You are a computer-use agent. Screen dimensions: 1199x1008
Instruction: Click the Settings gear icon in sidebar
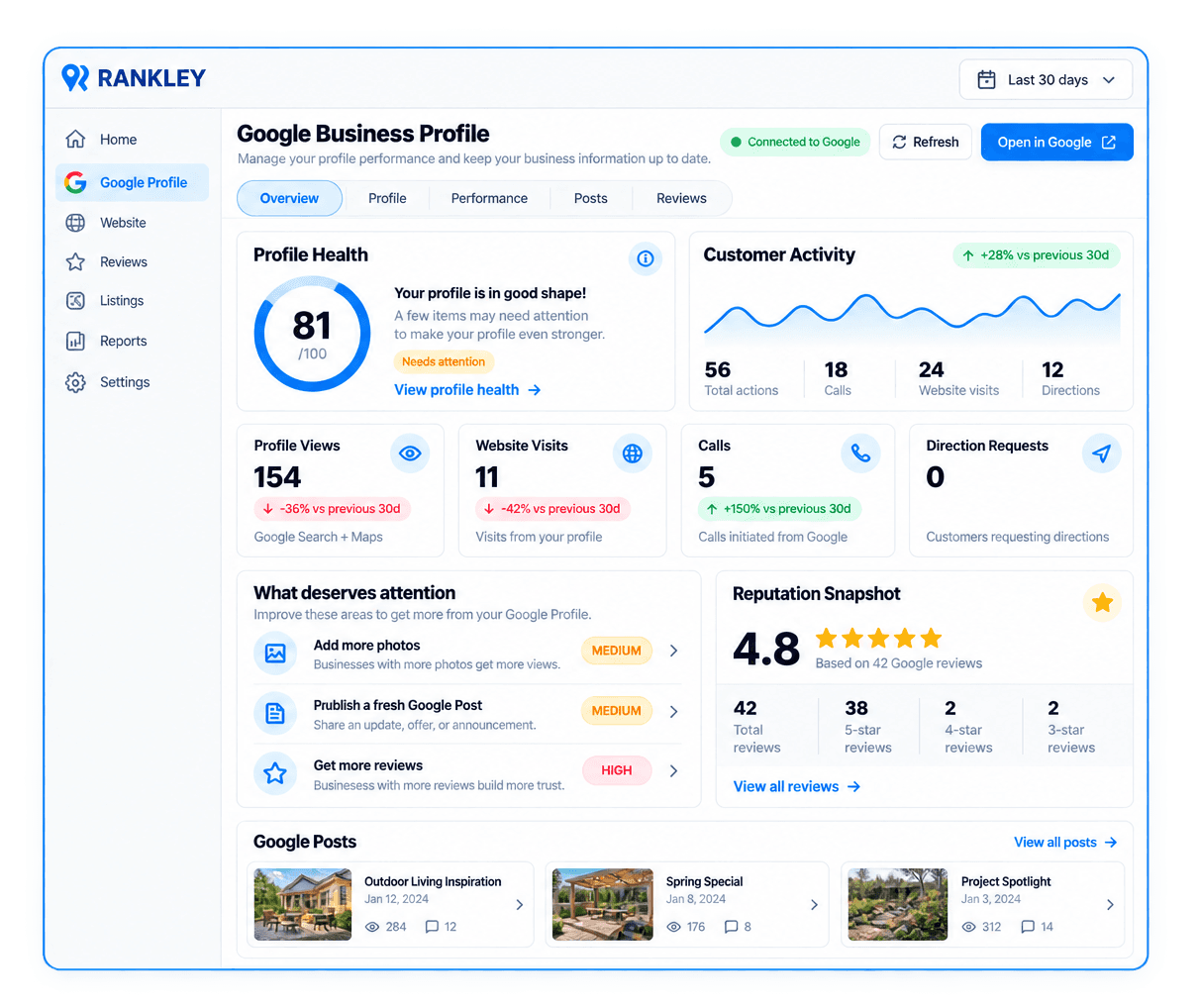[75, 382]
